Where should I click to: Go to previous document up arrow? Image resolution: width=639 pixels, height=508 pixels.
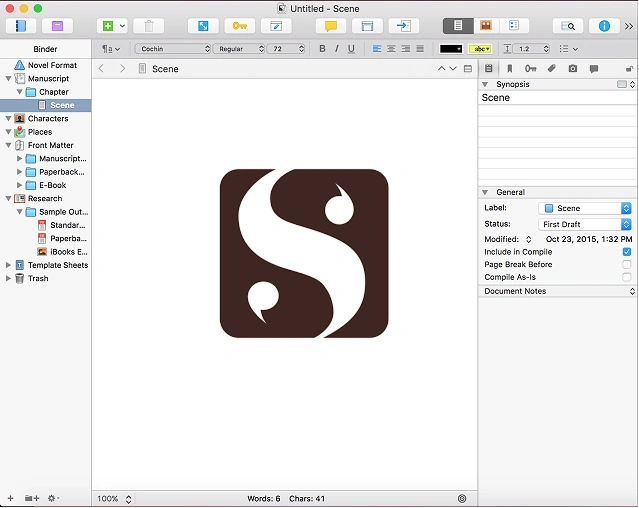pos(441,69)
